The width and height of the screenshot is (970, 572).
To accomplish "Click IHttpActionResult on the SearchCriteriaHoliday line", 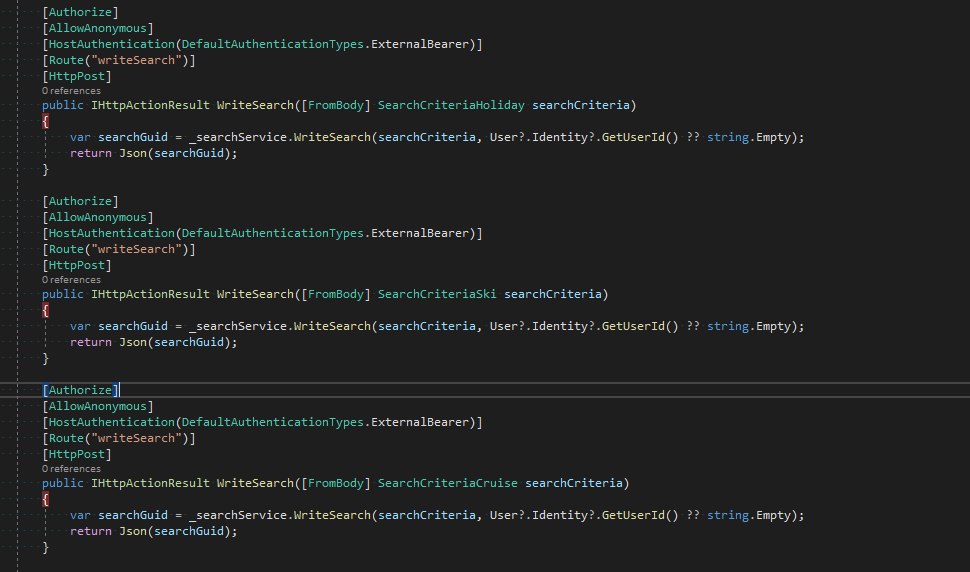I will tap(150, 105).
